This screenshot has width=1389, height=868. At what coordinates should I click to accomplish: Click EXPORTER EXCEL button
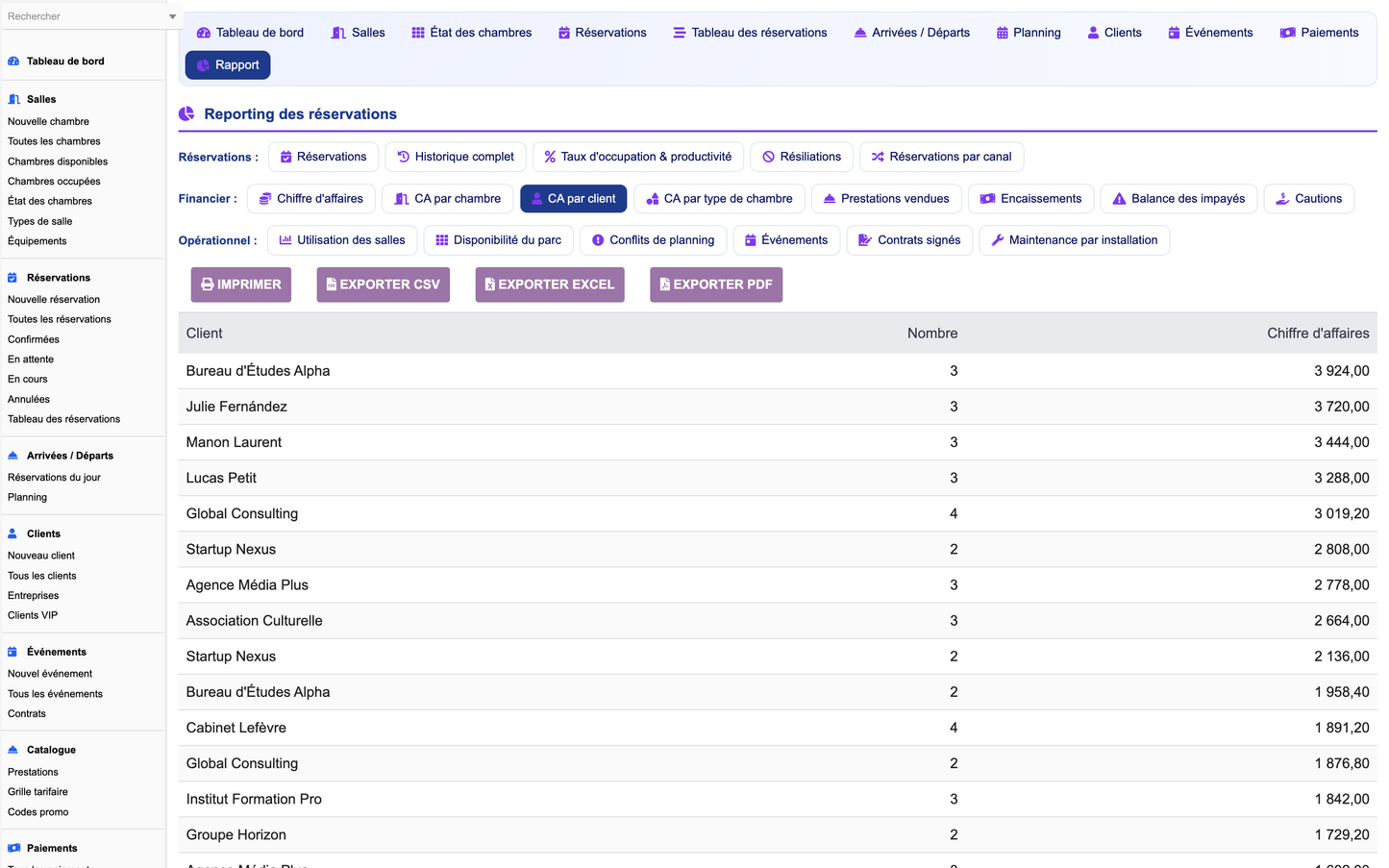click(550, 285)
